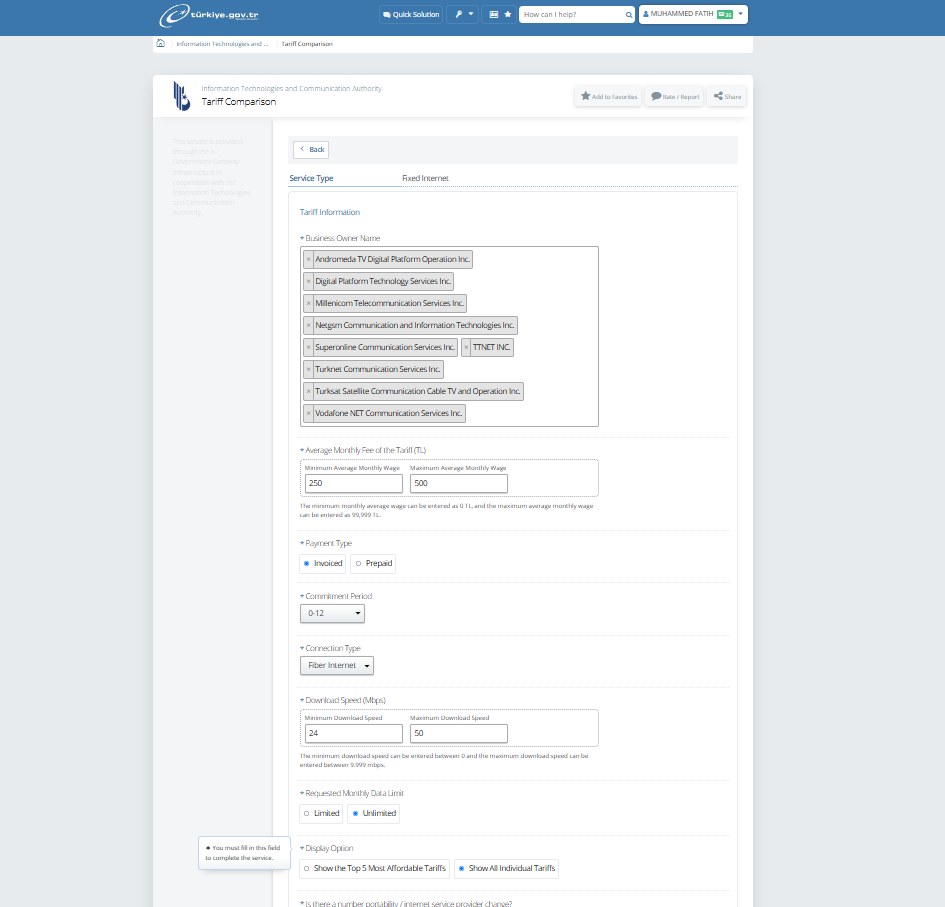The width and height of the screenshot is (945, 907).
Task: Remove Turknet Communication Services Inc. tag
Action: coord(309,369)
